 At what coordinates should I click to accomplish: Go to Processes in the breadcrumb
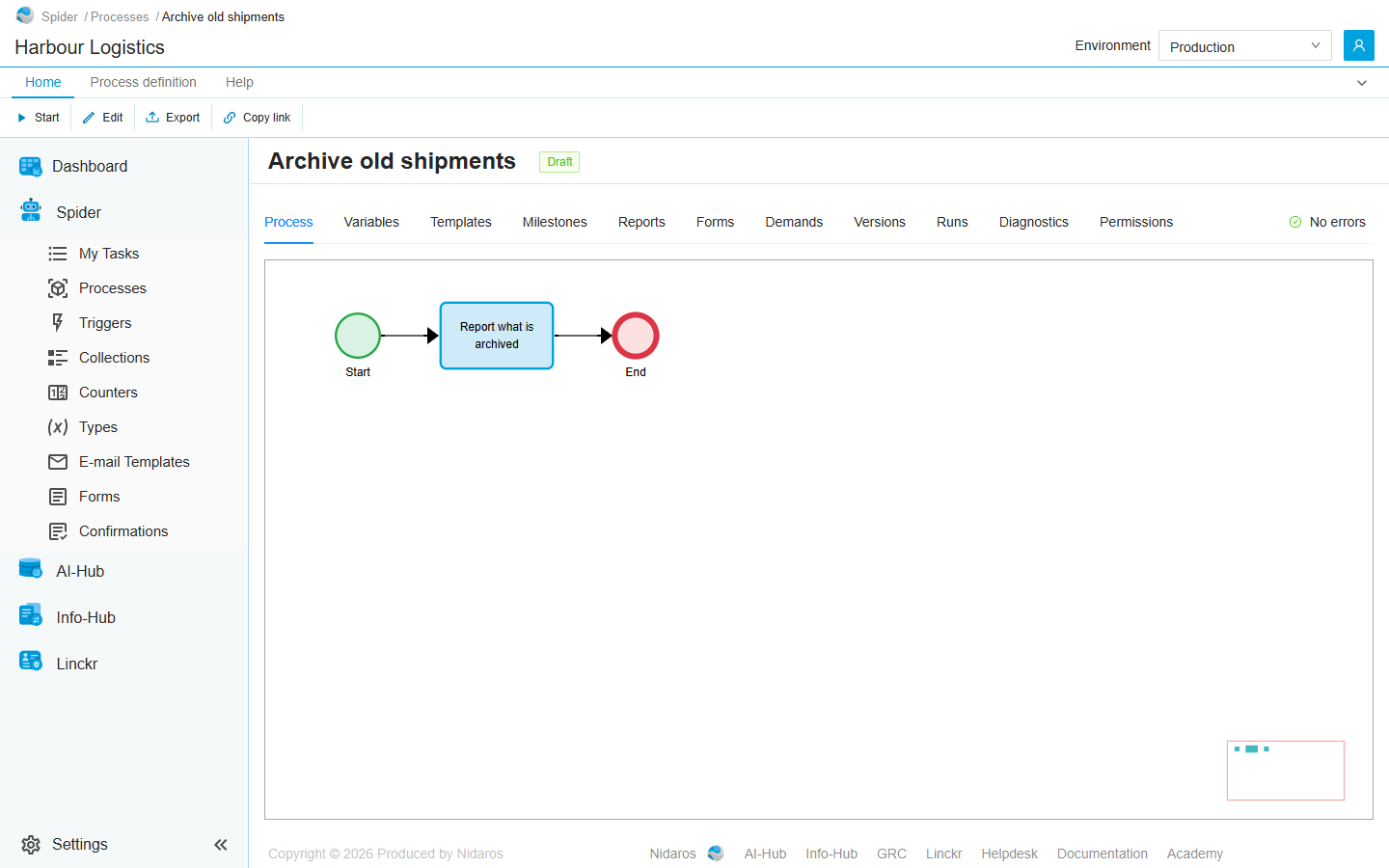click(120, 16)
